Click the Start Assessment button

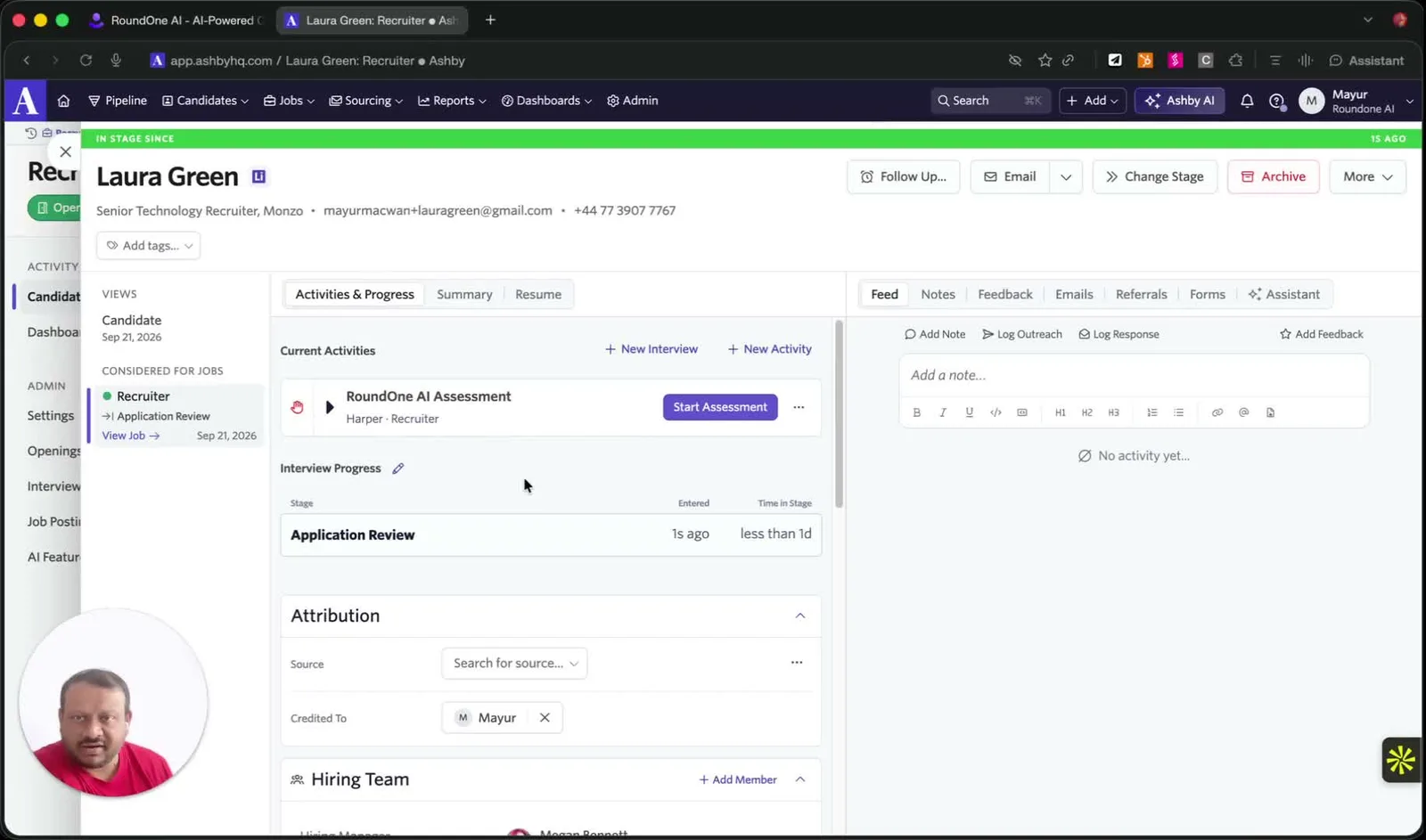click(x=720, y=407)
